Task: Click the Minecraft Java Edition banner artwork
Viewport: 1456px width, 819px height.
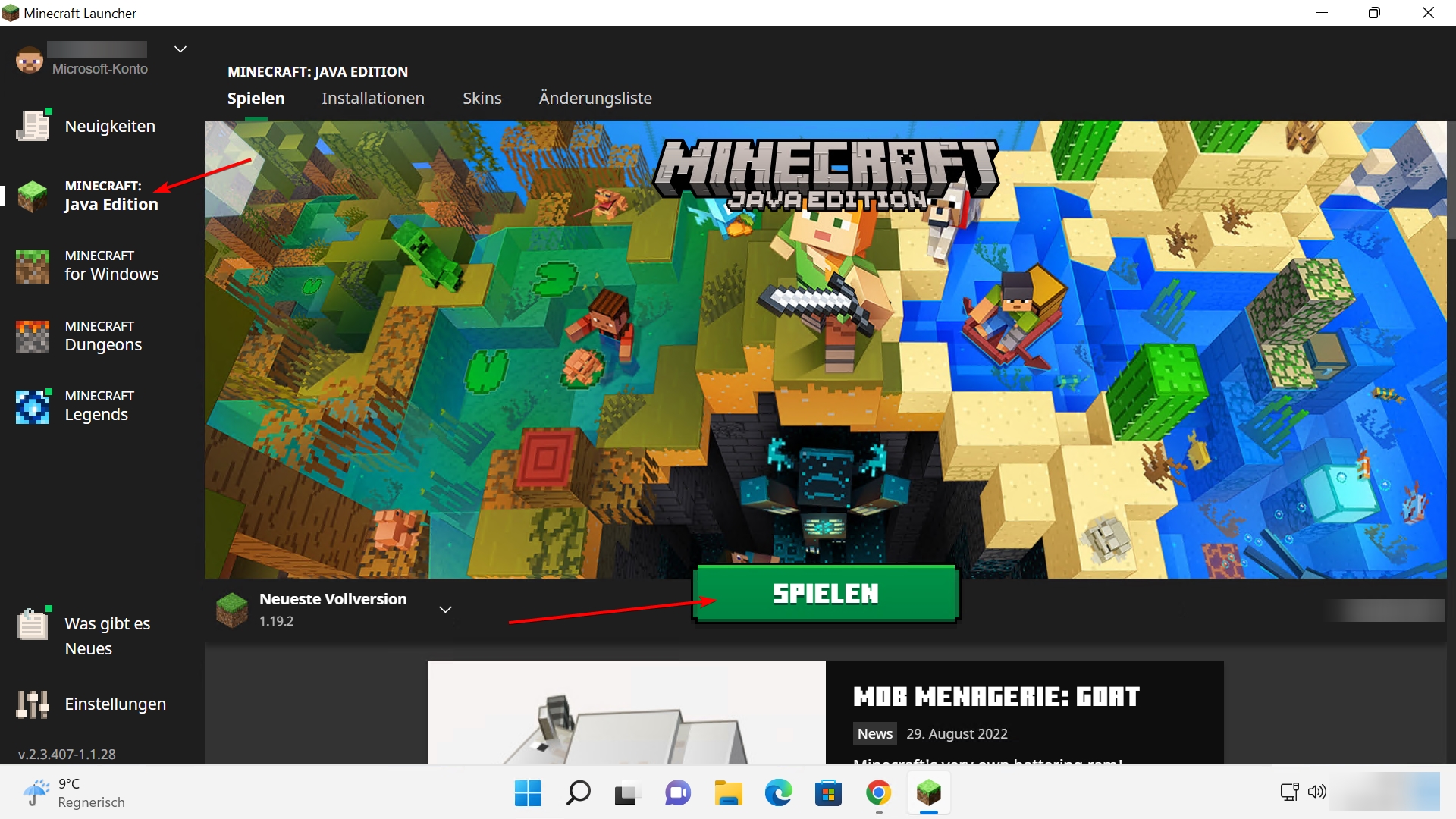Action: click(825, 349)
